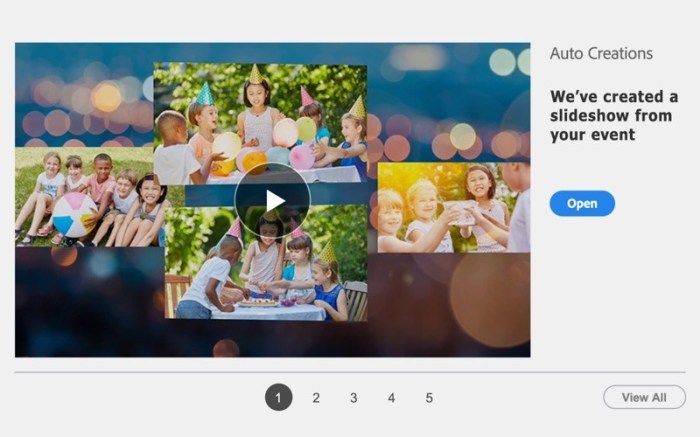Click the birthday cake on the table
The height and width of the screenshot is (437, 700).
tap(258, 302)
